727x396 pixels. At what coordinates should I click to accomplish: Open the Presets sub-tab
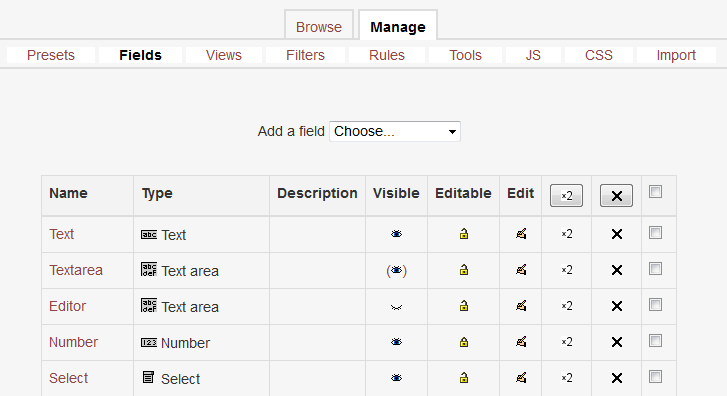coord(51,55)
